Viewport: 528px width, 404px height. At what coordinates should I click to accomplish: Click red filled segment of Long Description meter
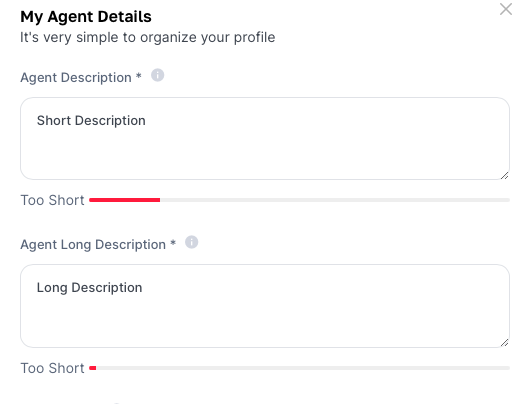pos(93,368)
